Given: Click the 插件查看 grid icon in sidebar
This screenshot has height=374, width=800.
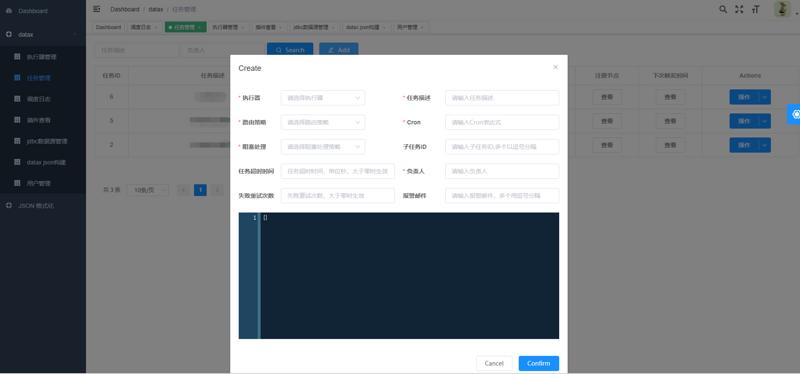Looking at the screenshot, I should click(17, 120).
